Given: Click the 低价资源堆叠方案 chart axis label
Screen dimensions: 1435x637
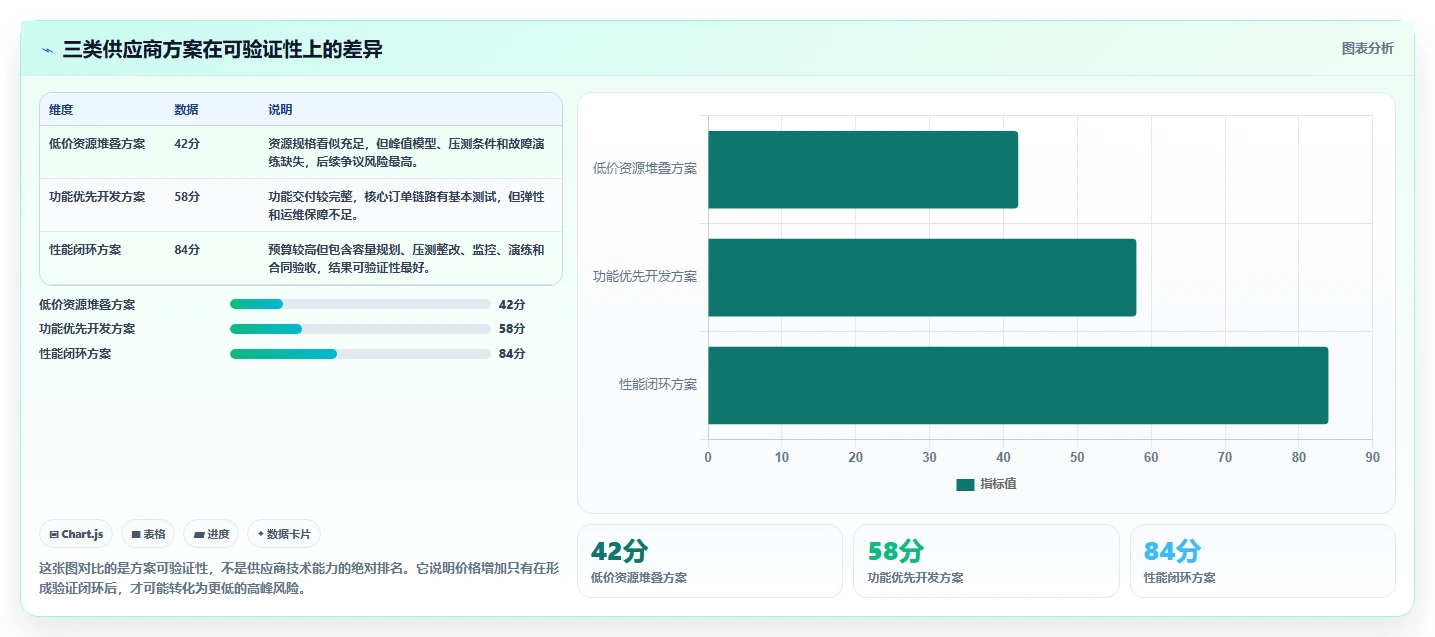Looking at the screenshot, I should pyautogui.click(x=645, y=169).
